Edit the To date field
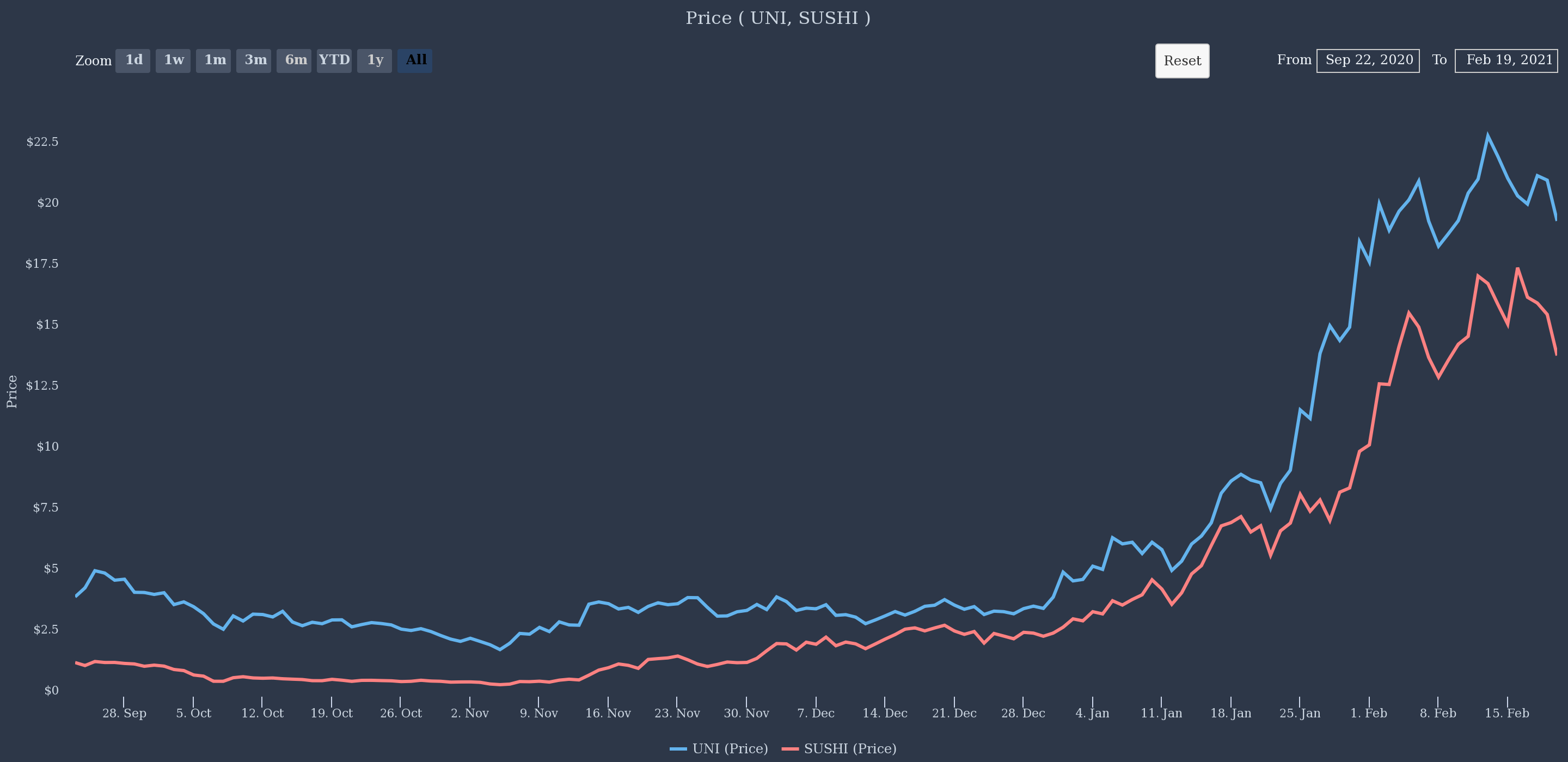The height and width of the screenshot is (762, 1568). click(1506, 61)
